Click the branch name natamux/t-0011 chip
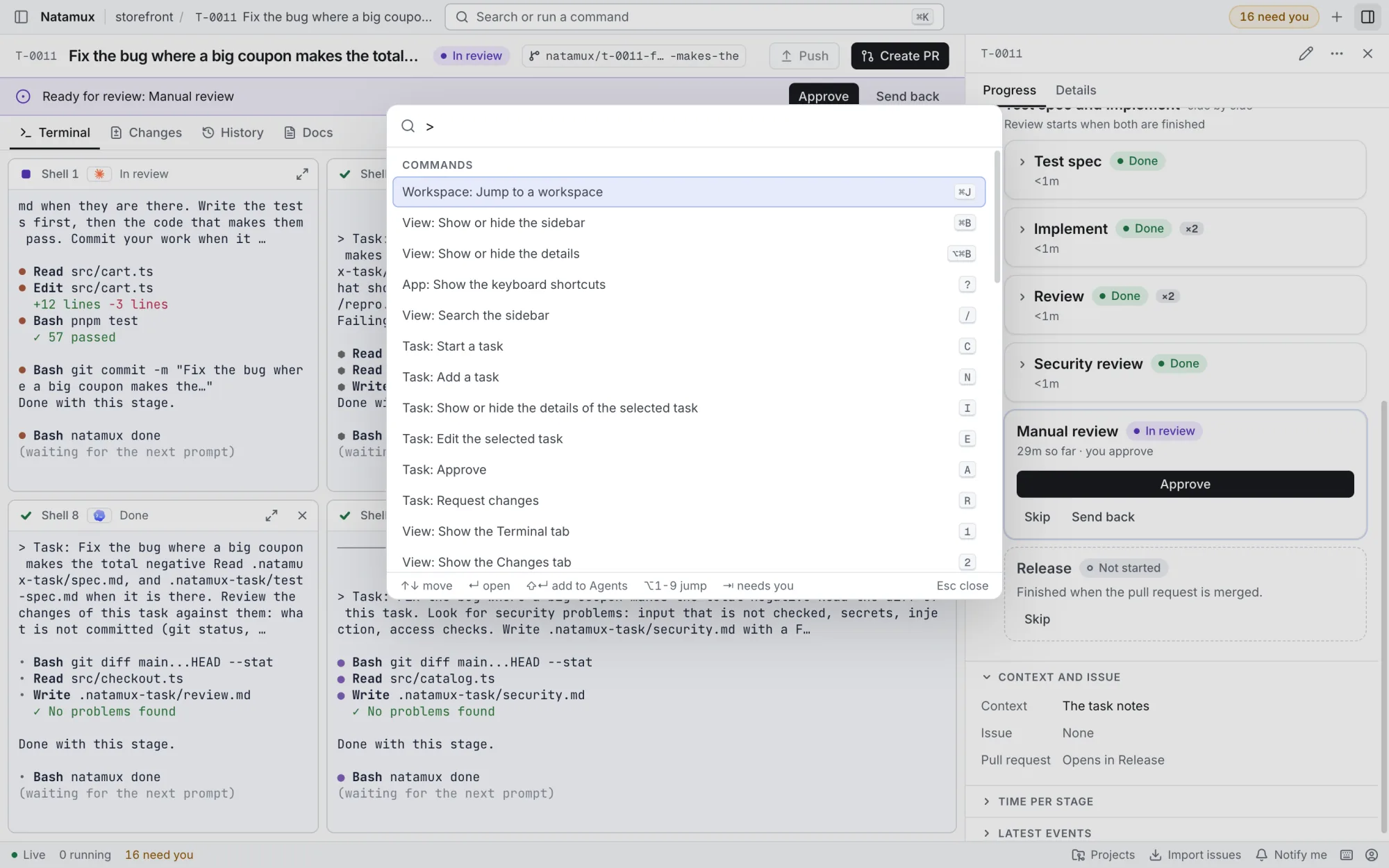Viewport: 1389px width, 868px height. click(633, 56)
